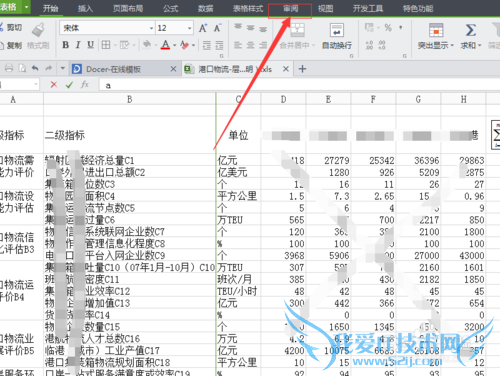The image size is (500, 376).
Task: Click the 合并居中 merge and center icon
Action: (297, 30)
